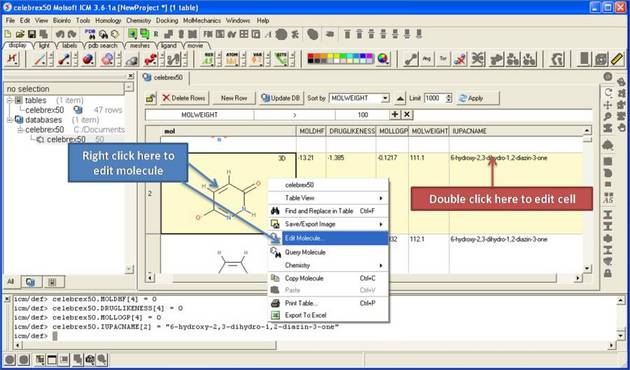Add a filter with the plus icon
The height and width of the screenshot is (370, 630).
click(395, 114)
